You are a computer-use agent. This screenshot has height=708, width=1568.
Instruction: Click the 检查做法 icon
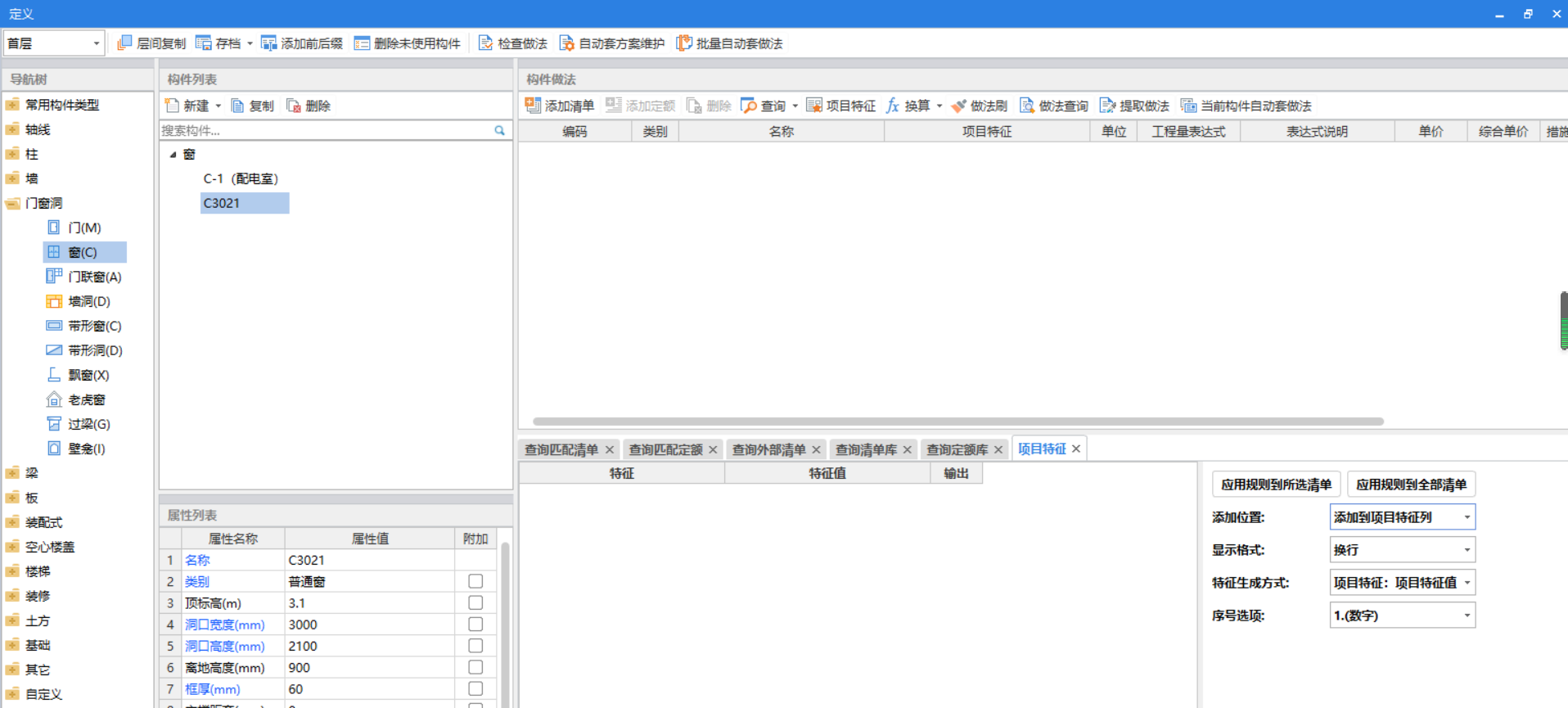(x=485, y=43)
